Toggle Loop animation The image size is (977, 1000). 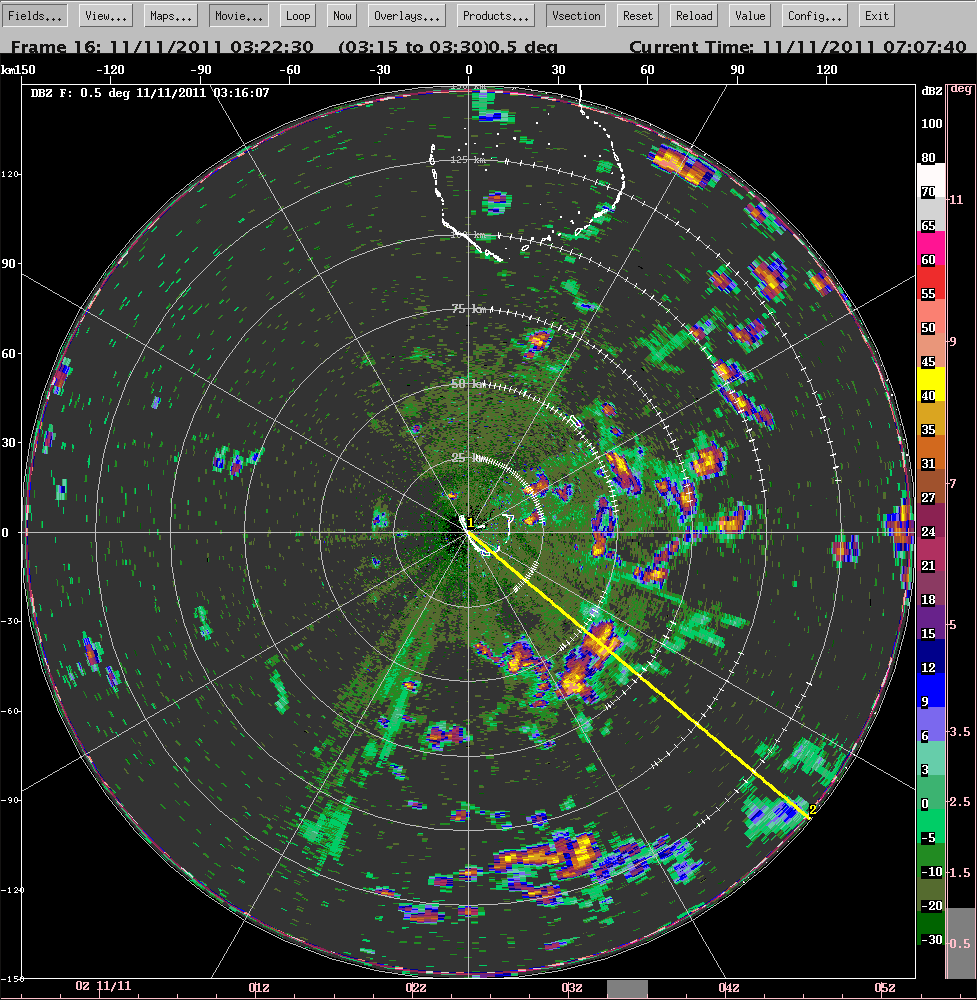(x=297, y=16)
